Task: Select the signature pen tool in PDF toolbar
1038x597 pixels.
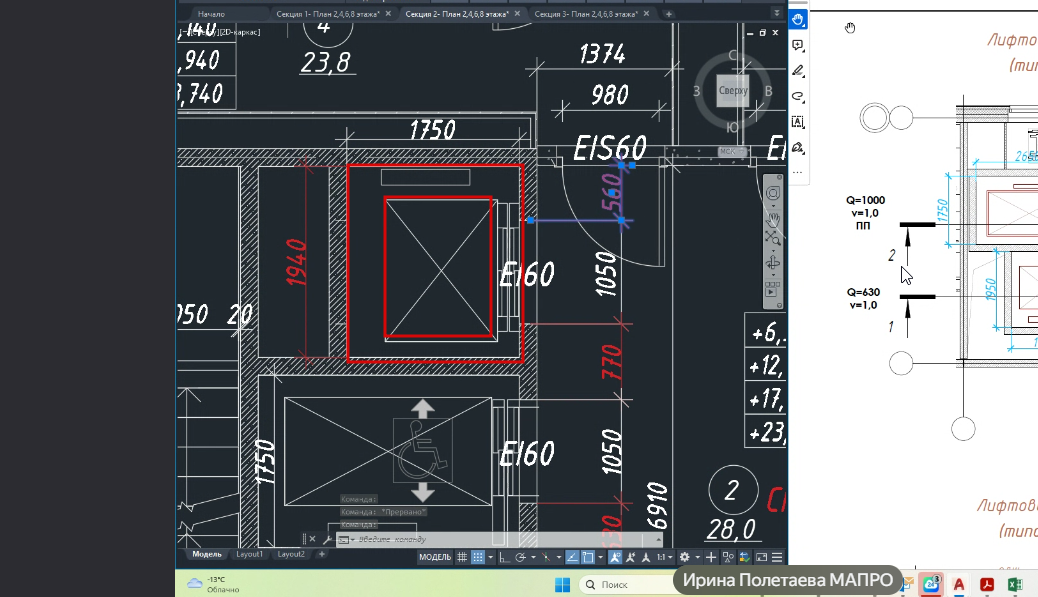Action: tap(798, 148)
